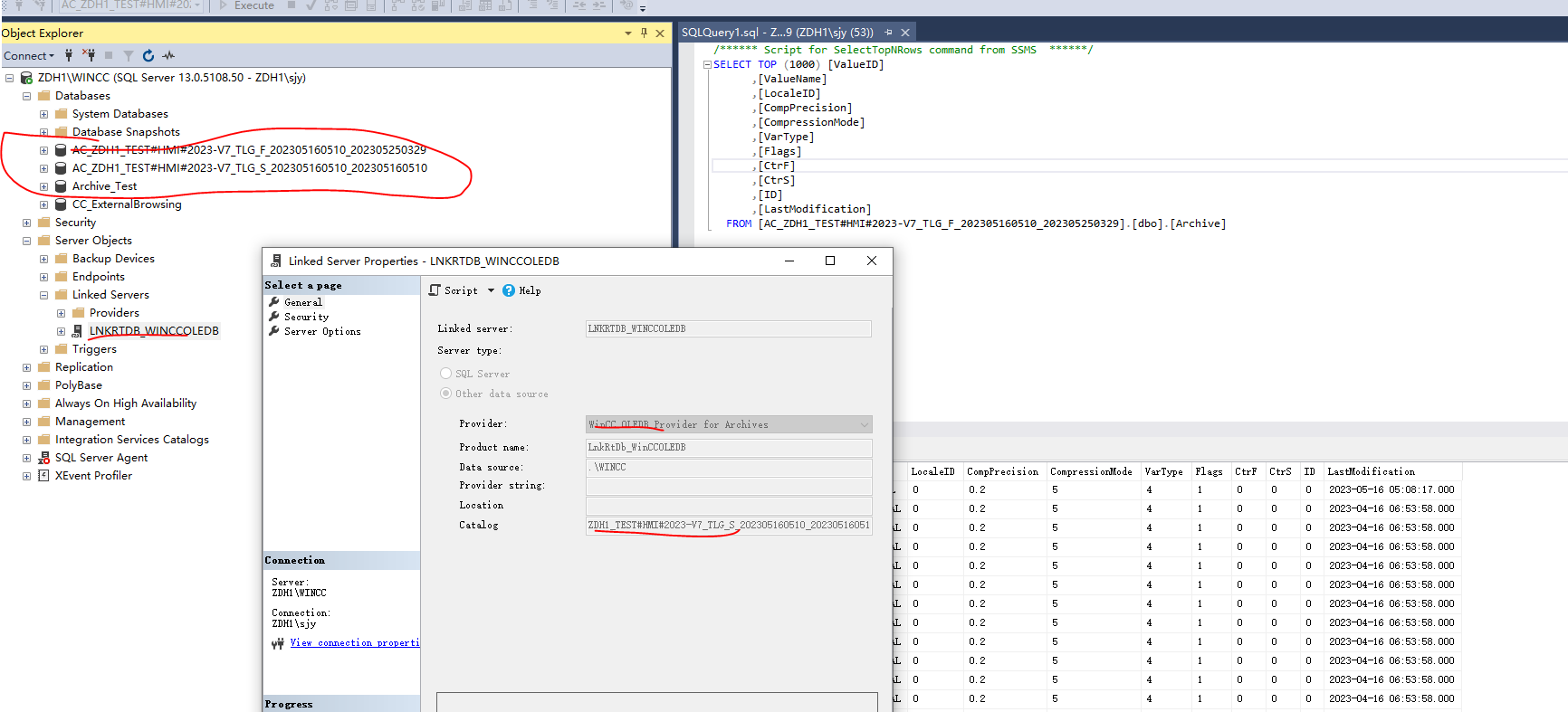Pin the Object Explorer panel with auto-hide icon

point(644,33)
